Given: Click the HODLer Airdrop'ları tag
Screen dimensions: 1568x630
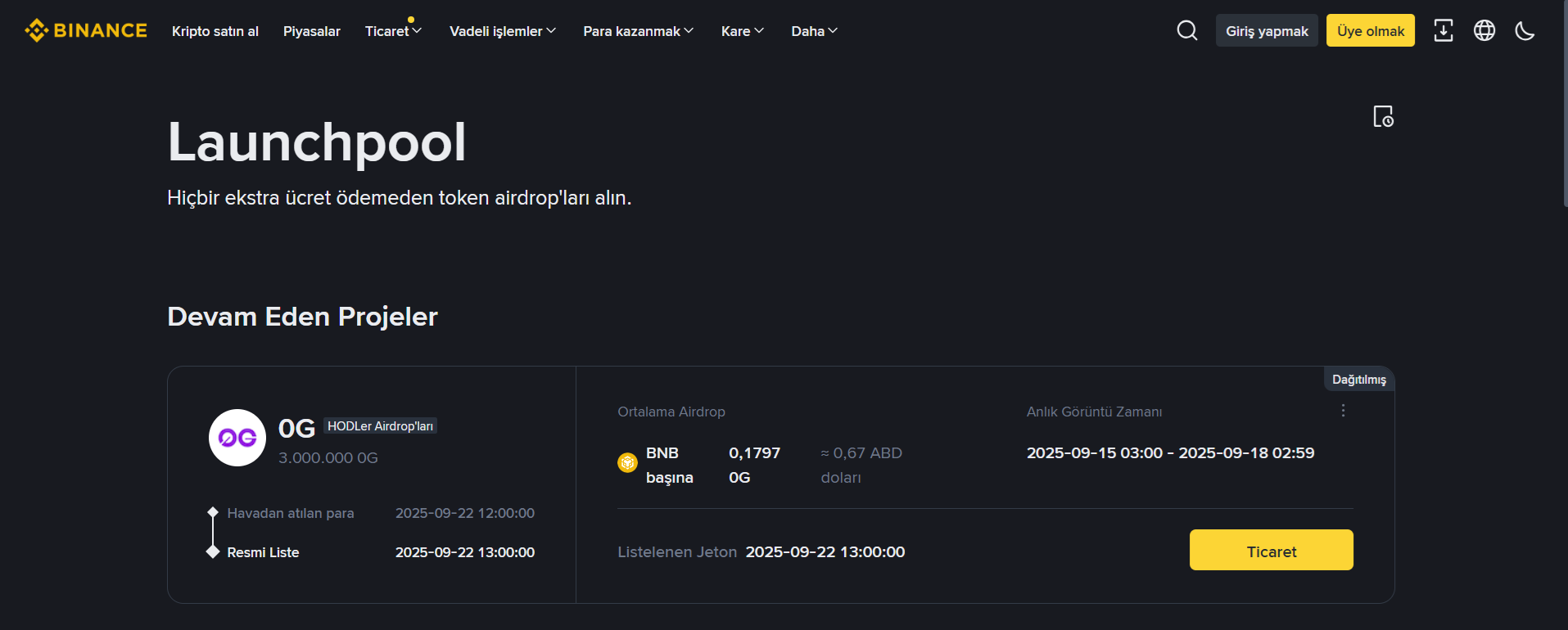Looking at the screenshot, I should click(380, 426).
